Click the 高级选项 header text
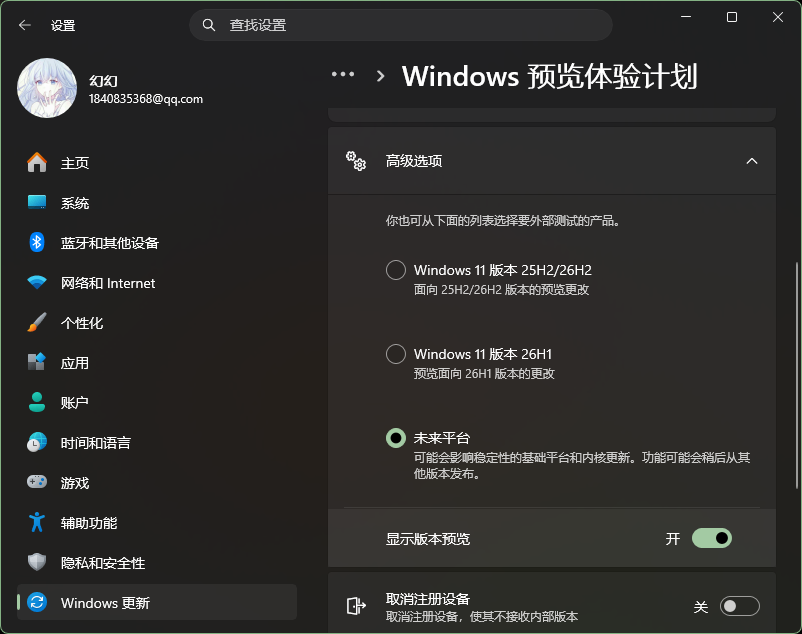The image size is (802, 634). point(414,161)
